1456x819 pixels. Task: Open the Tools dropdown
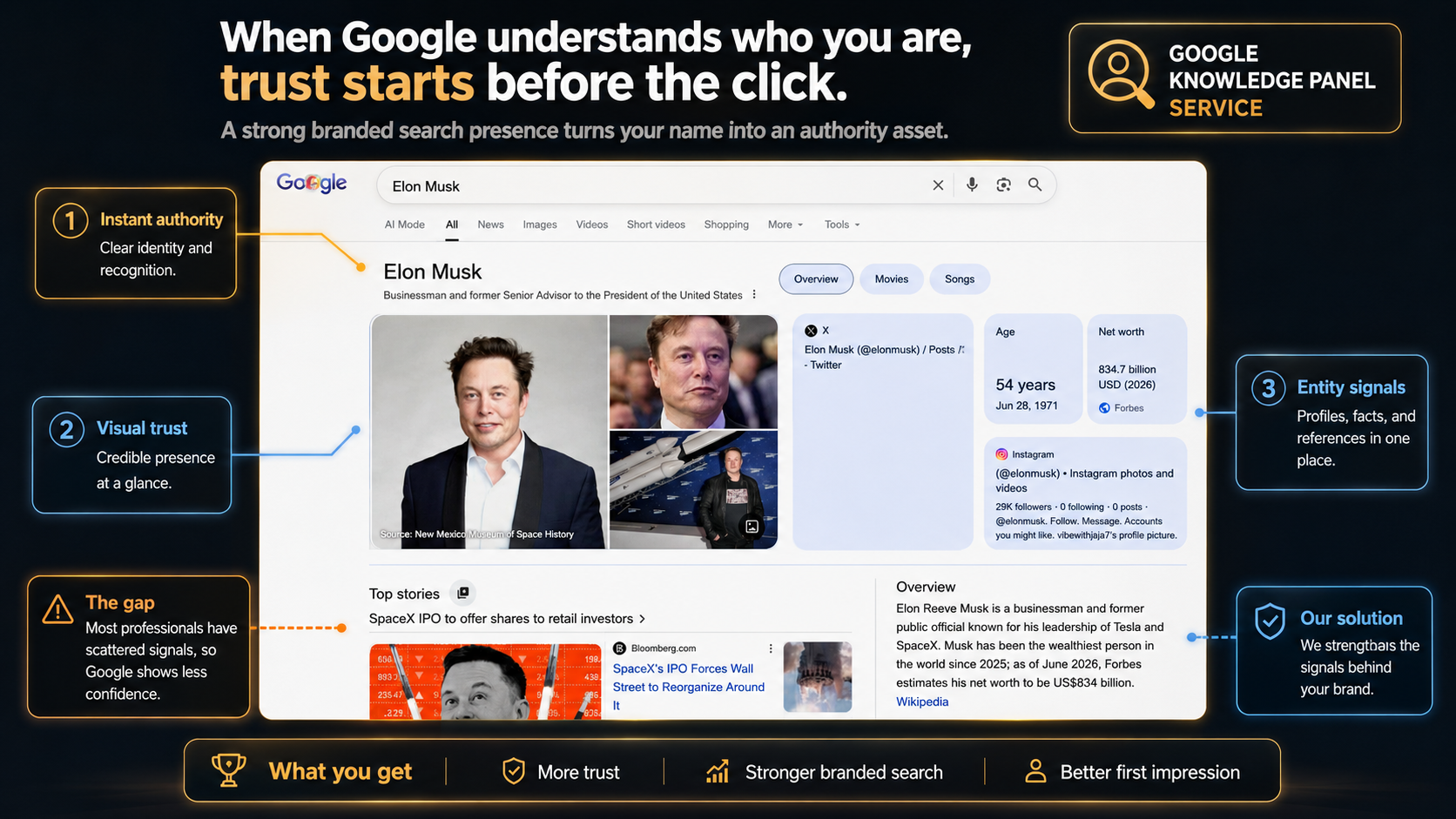click(x=842, y=225)
